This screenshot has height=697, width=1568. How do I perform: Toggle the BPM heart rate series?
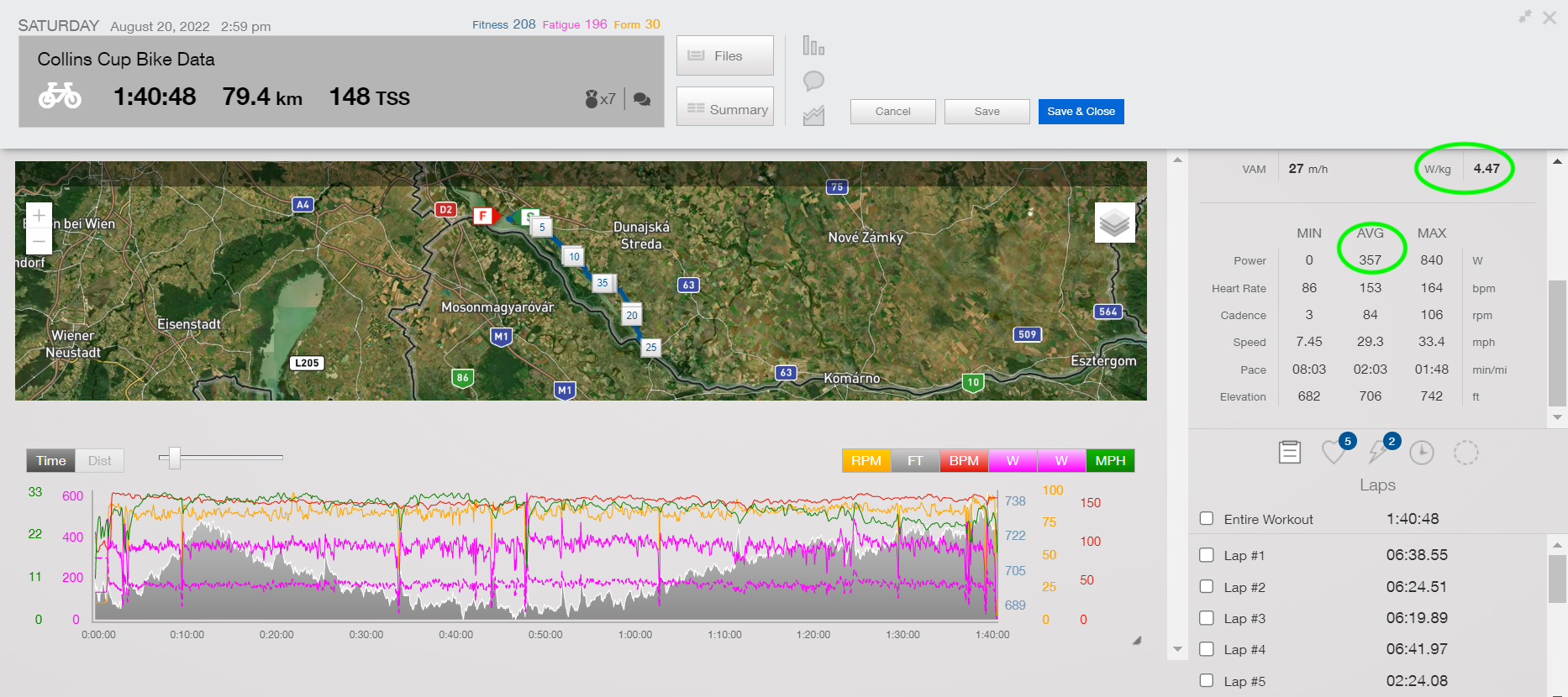964,461
